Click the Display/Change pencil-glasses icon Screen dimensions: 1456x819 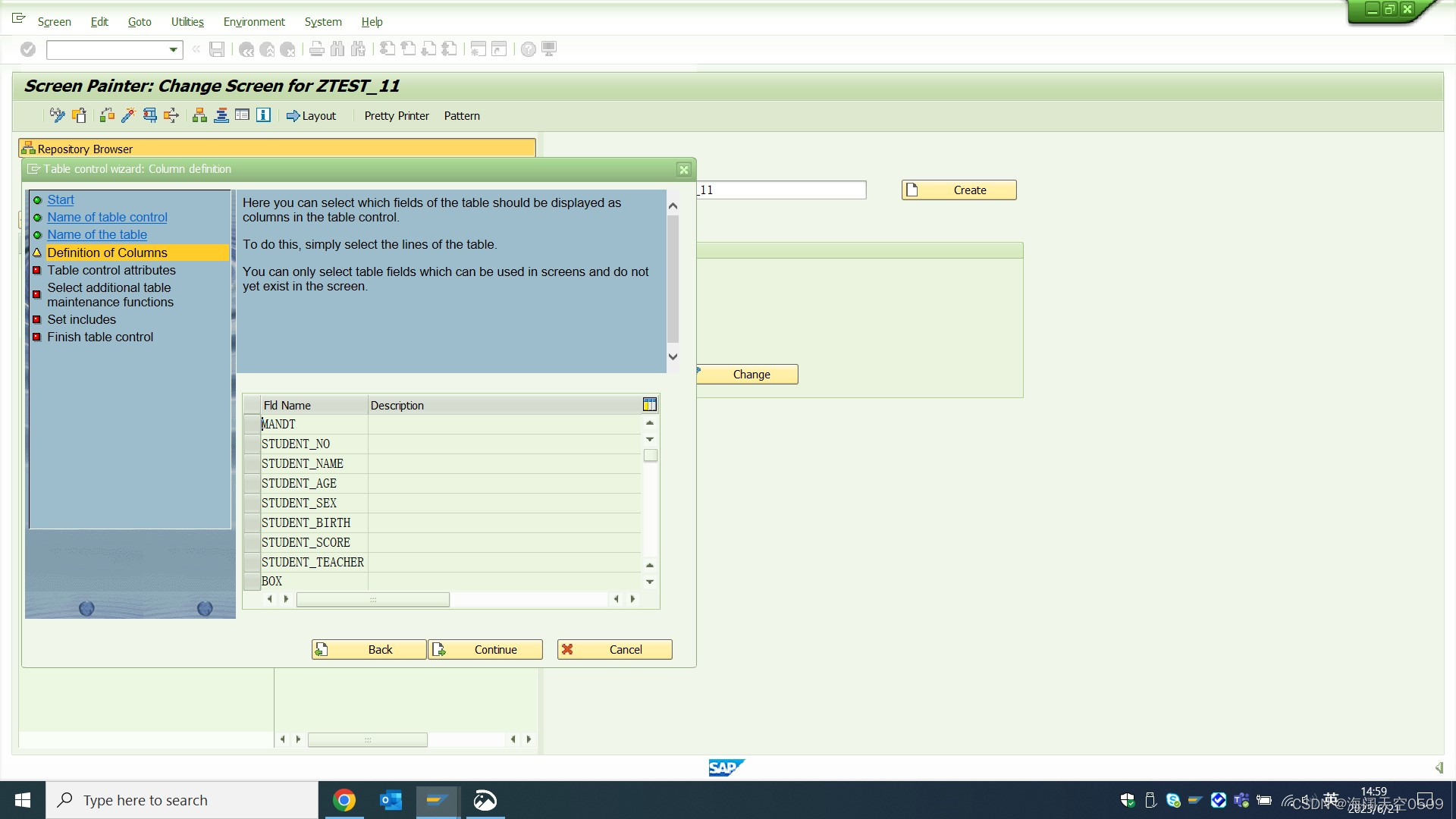57,115
